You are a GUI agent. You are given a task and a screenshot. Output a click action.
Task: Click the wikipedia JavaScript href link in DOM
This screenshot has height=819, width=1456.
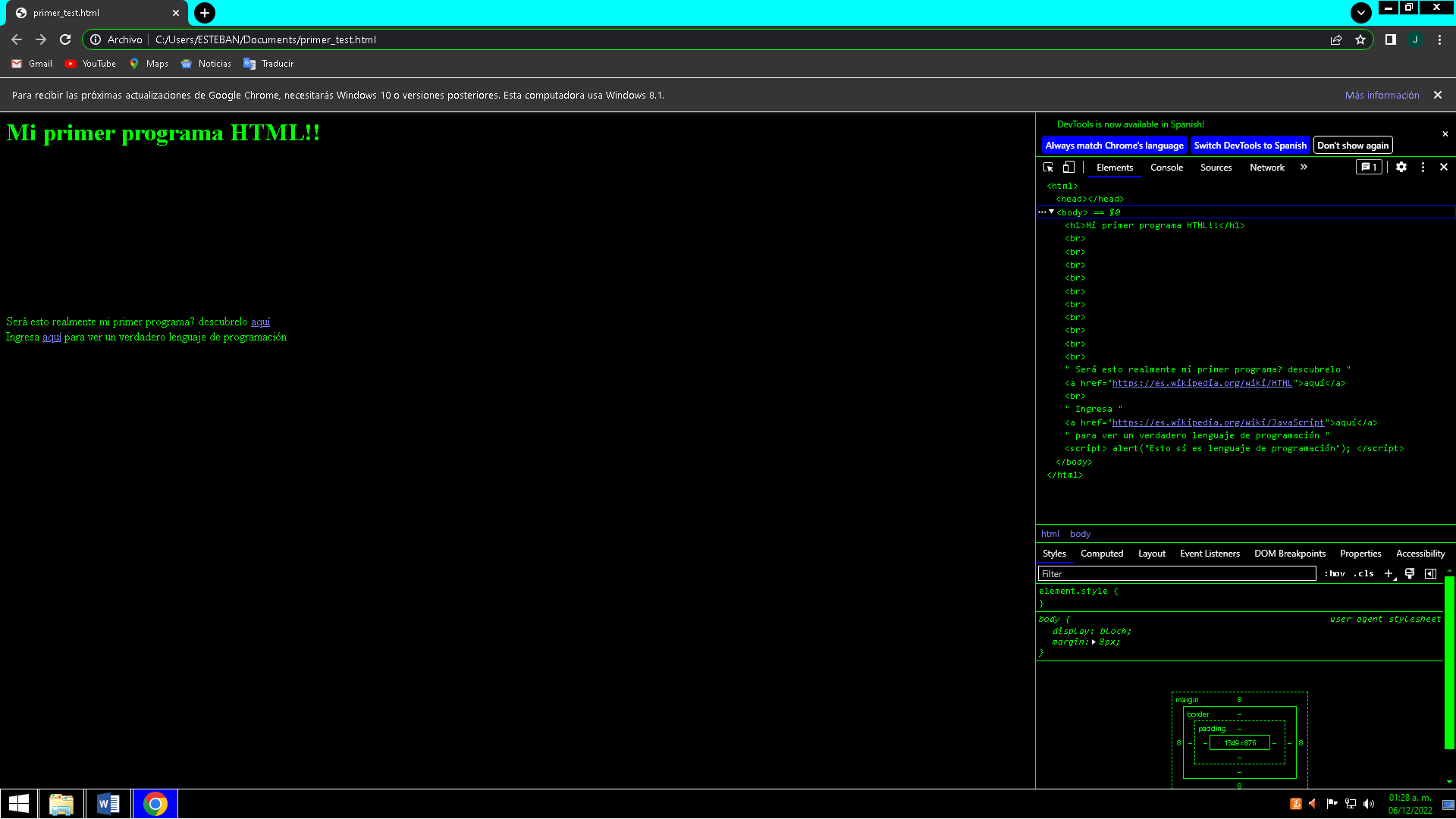pos(1217,422)
